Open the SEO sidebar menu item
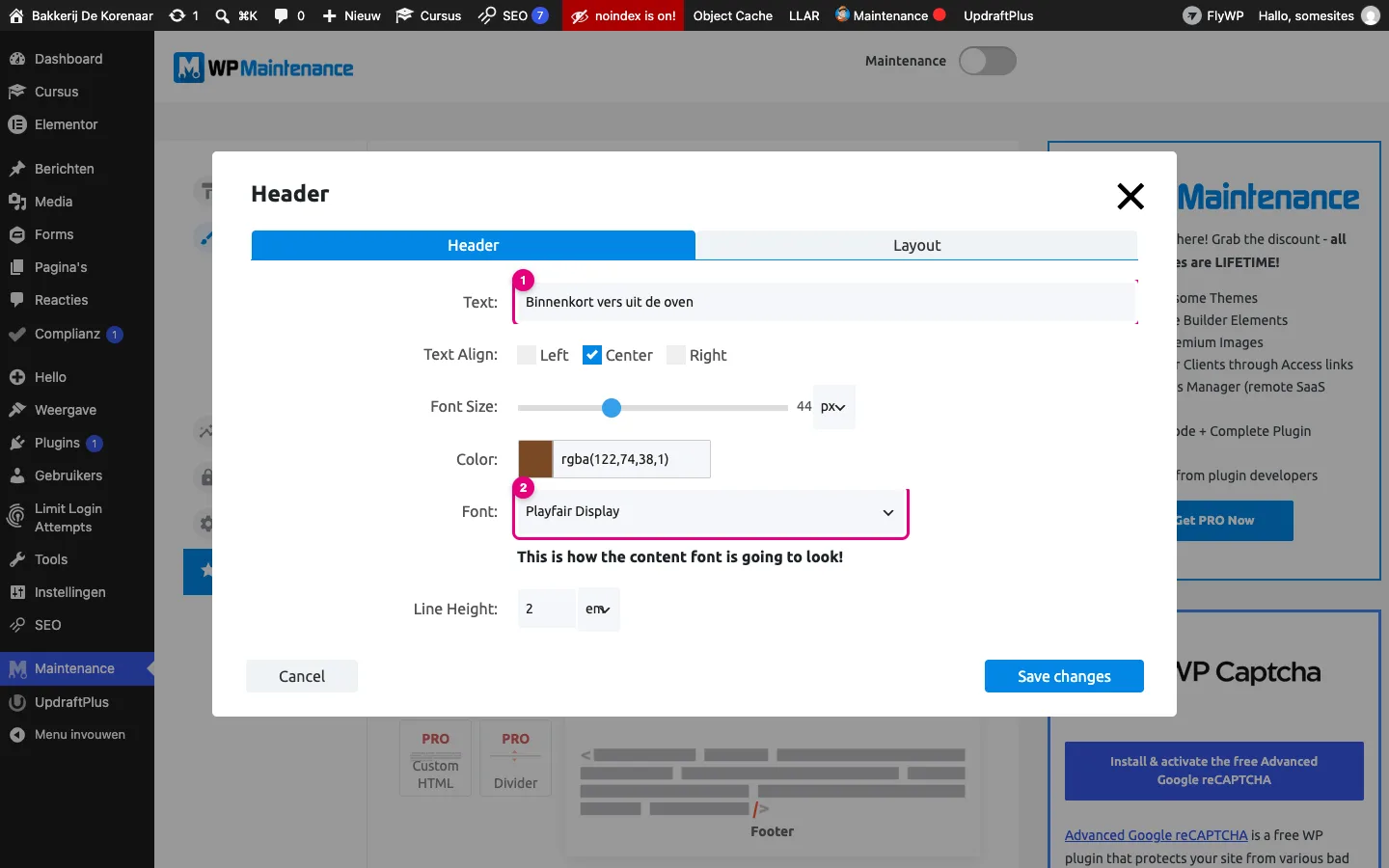Viewport: 1389px width, 868px height. 77,625
